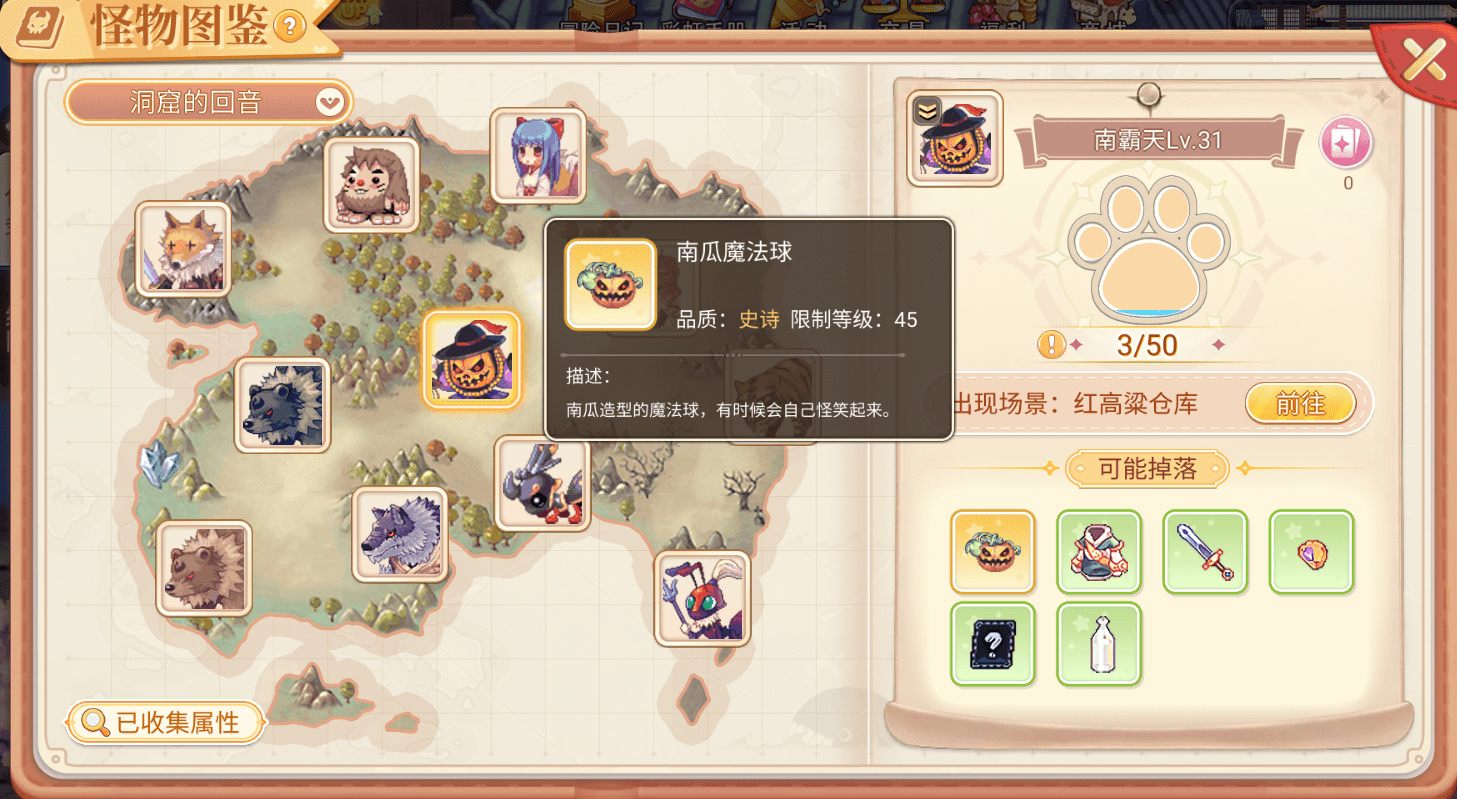
Task: Select the brown-haired caveman monster portrait
Action: (x=372, y=186)
